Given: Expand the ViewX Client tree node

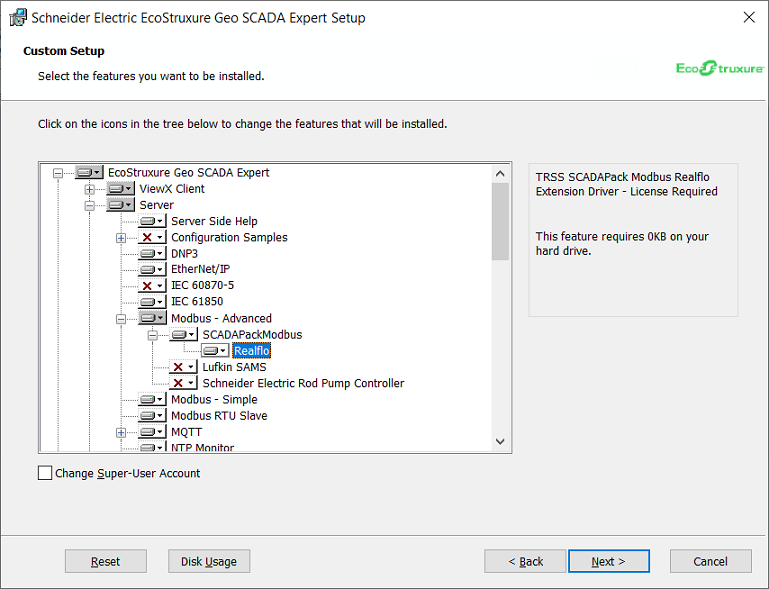Looking at the screenshot, I should click(89, 189).
